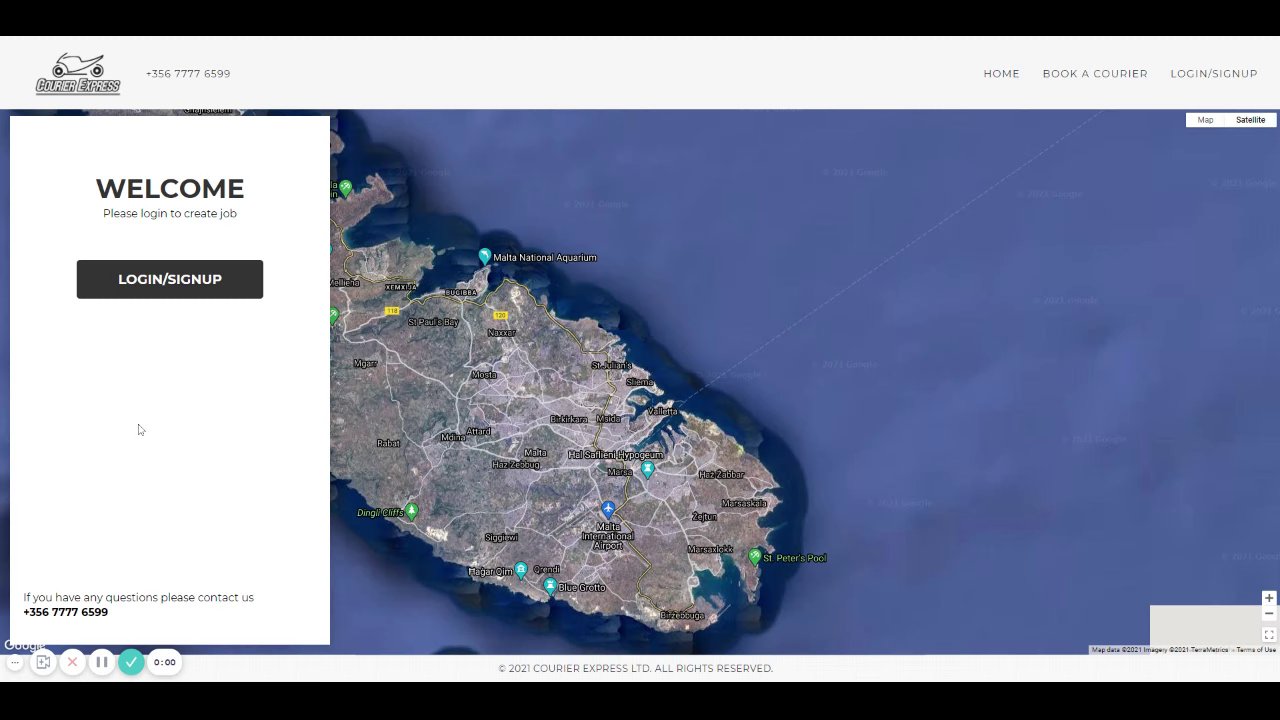Viewport: 1280px width, 720px height.
Task: Click the Marsaxlokk label on the map
Action: click(x=710, y=549)
